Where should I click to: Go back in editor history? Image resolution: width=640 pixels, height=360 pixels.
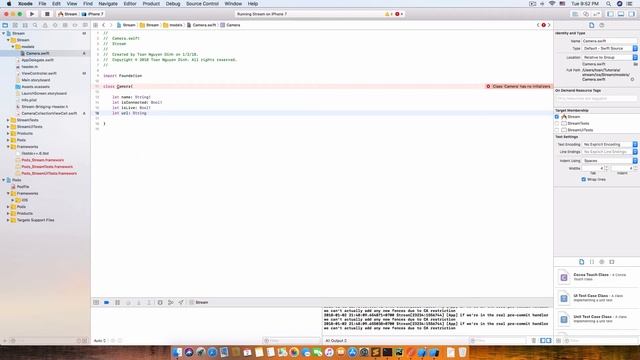(104, 25)
